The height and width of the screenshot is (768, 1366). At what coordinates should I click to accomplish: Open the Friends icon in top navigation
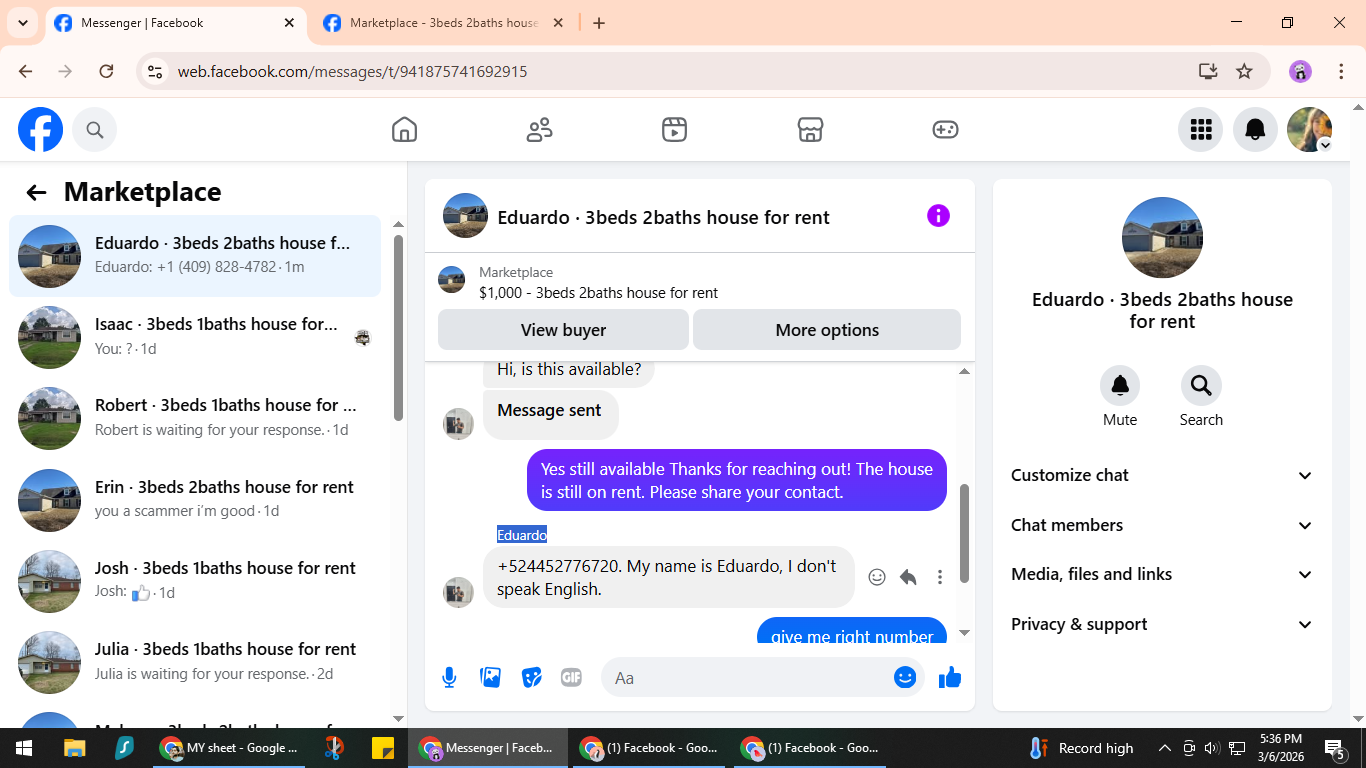click(x=540, y=130)
